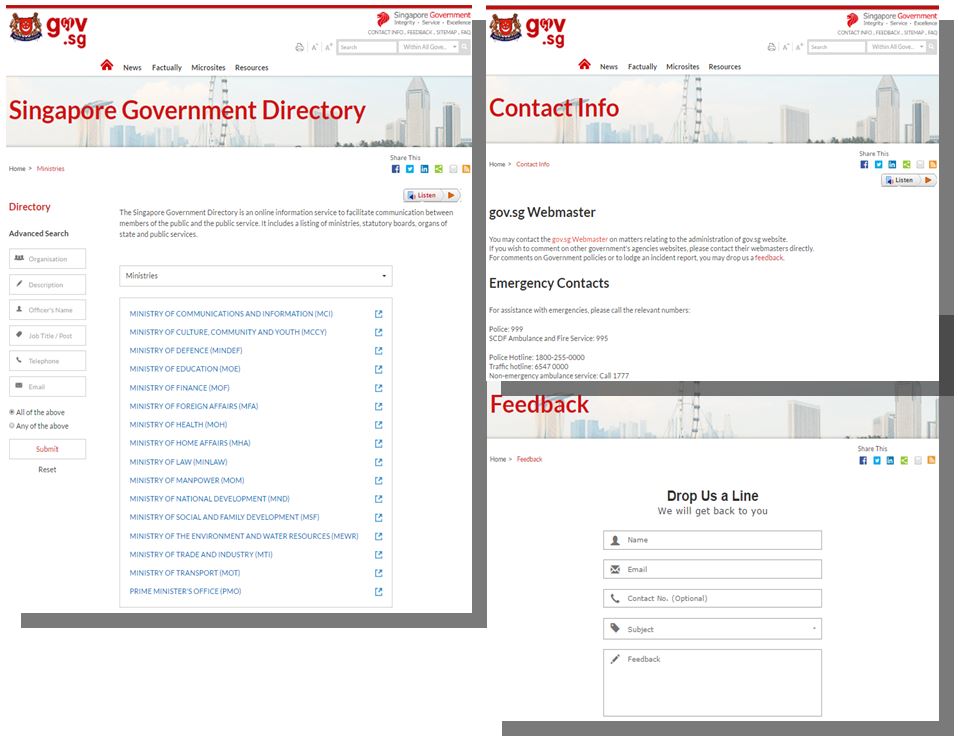Image resolution: width=958 pixels, height=740 pixels.
Task: Open external link icon for Ministry of Transport
Action: coord(378,573)
